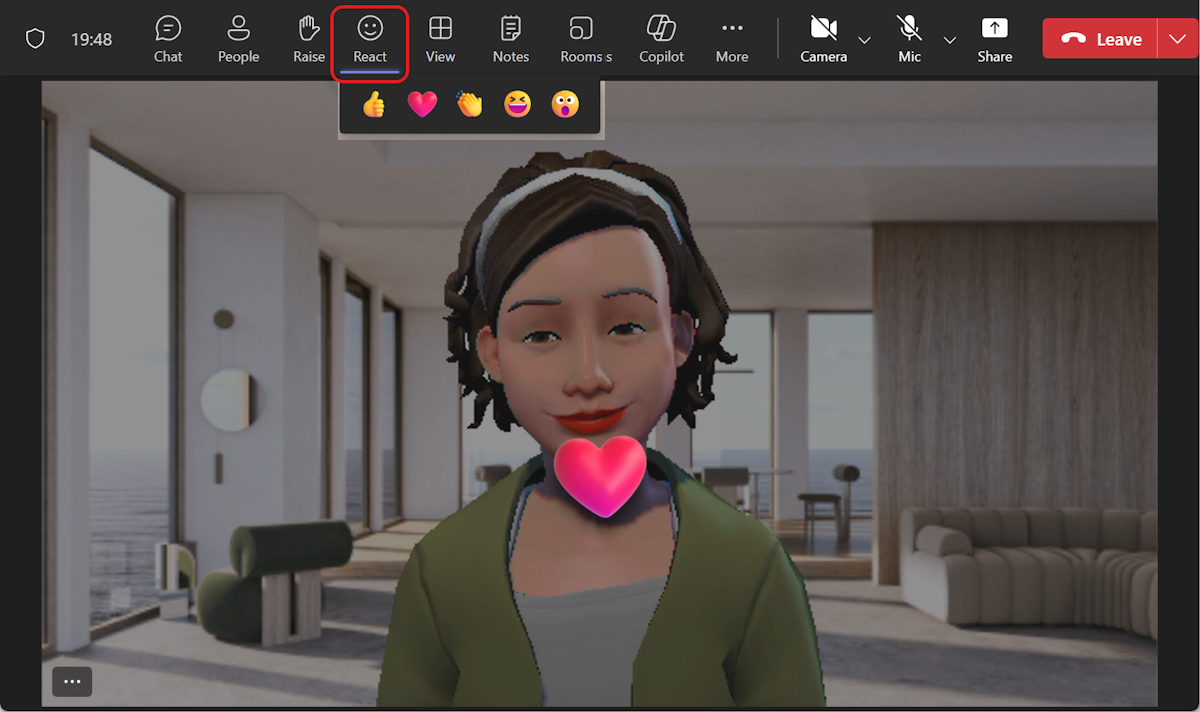The image size is (1200, 712).
Task: Send the laughing reaction
Action: pyautogui.click(x=517, y=103)
